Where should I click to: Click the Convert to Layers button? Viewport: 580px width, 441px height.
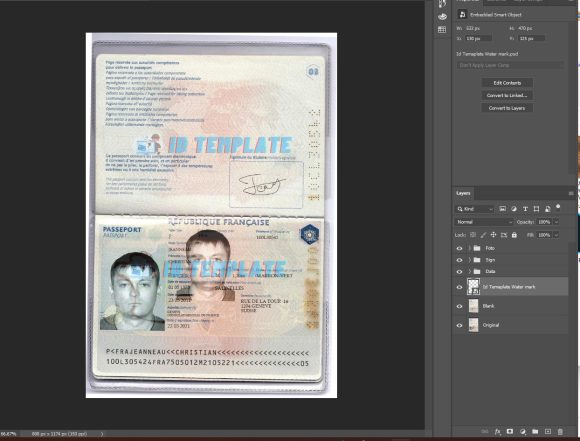pos(507,108)
